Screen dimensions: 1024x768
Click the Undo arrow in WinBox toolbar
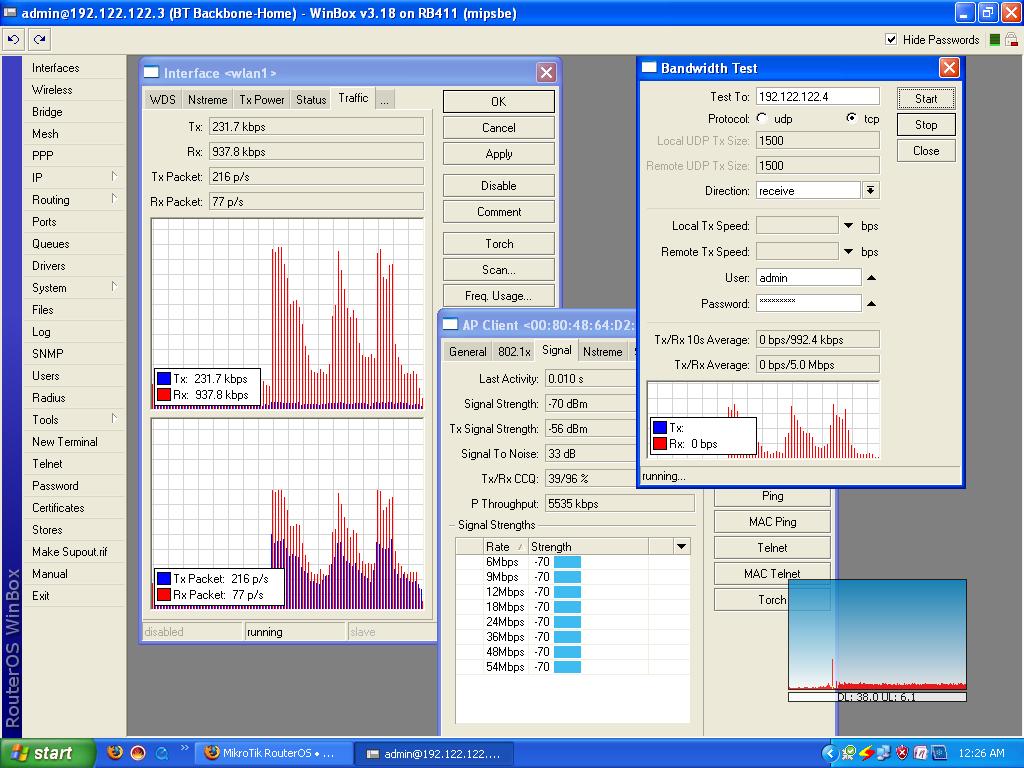[13, 40]
